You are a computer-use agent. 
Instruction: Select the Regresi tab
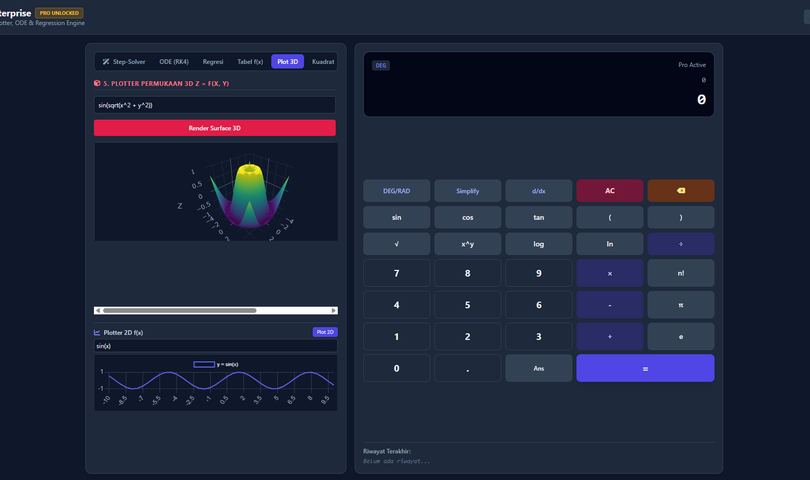213,61
